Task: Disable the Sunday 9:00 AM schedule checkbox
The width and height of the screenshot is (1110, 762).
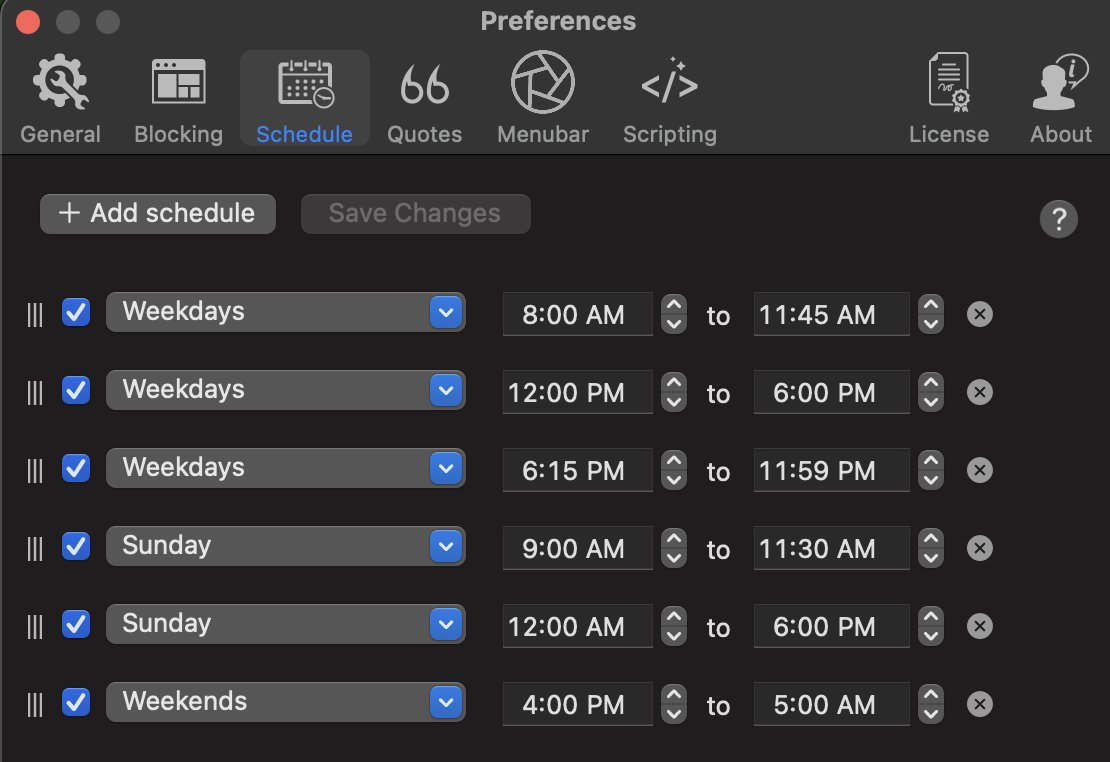Action: pyautogui.click(x=76, y=546)
